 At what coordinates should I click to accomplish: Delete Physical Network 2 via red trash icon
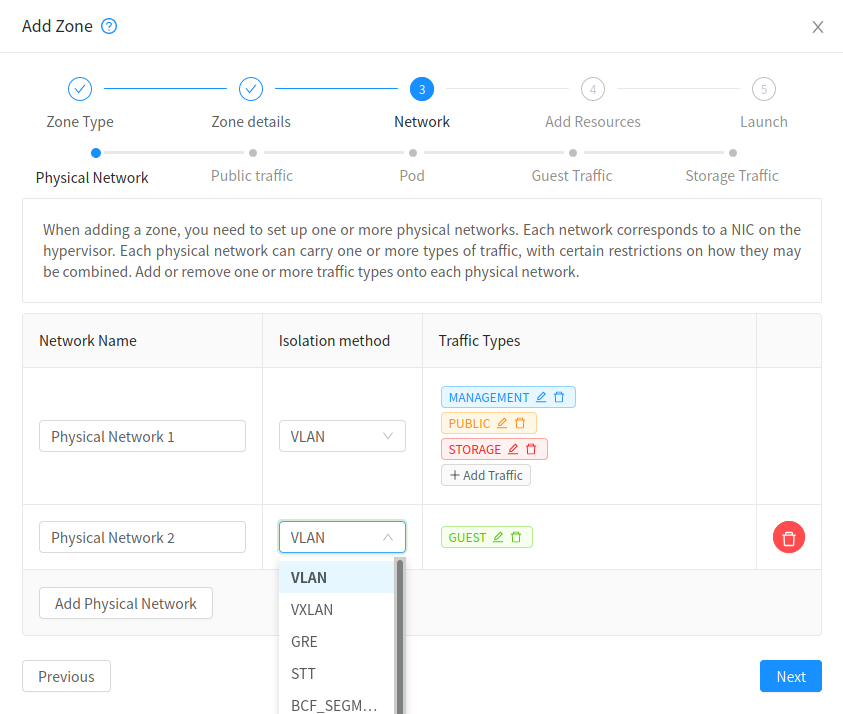(x=788, y=537)
